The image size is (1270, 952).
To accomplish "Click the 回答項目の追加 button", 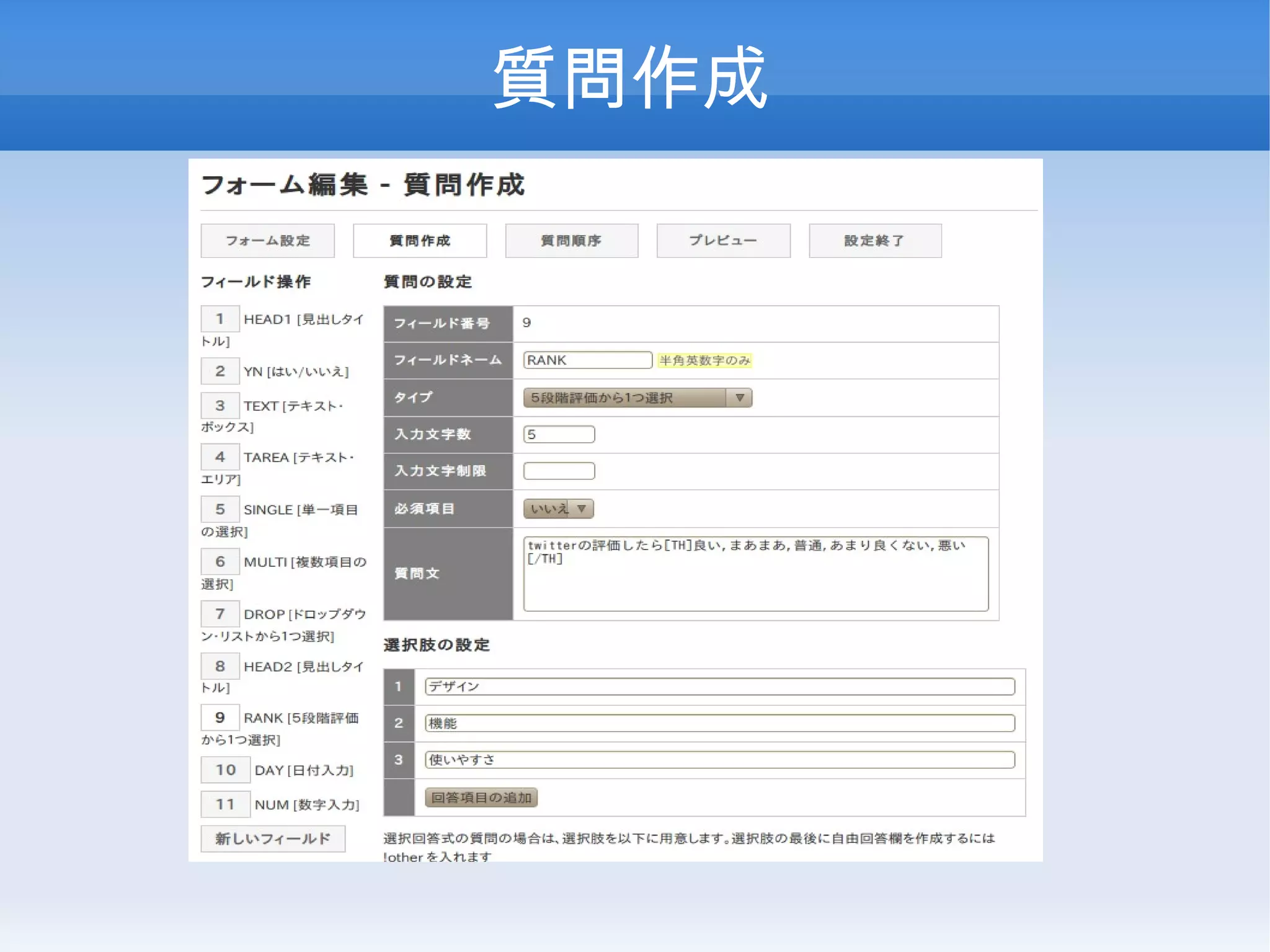I will [x=481, y=798].
